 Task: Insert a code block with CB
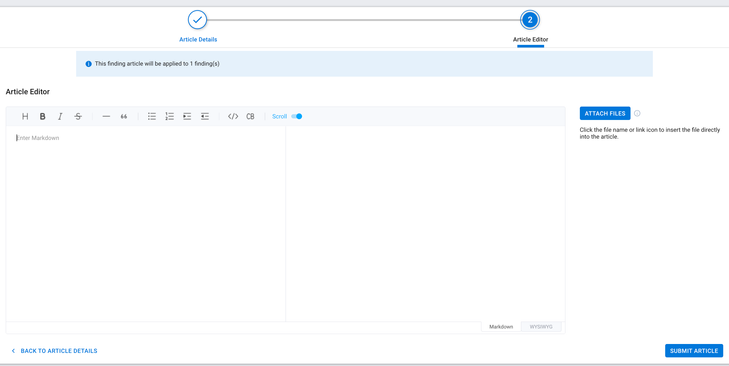[250, 116]
